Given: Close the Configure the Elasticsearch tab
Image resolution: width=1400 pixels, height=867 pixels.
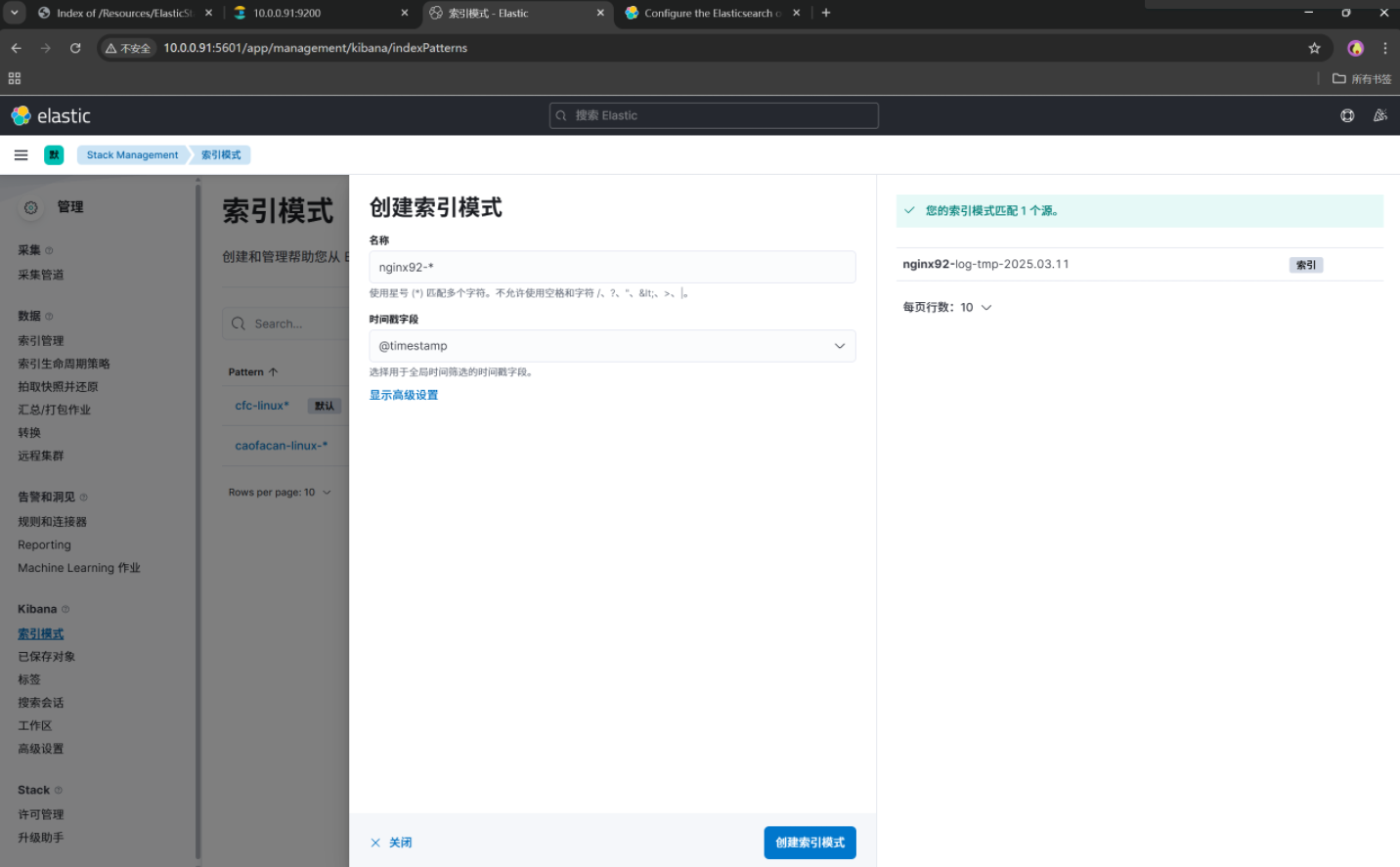Looking at the screenshot, I should (x=797, y=13).
